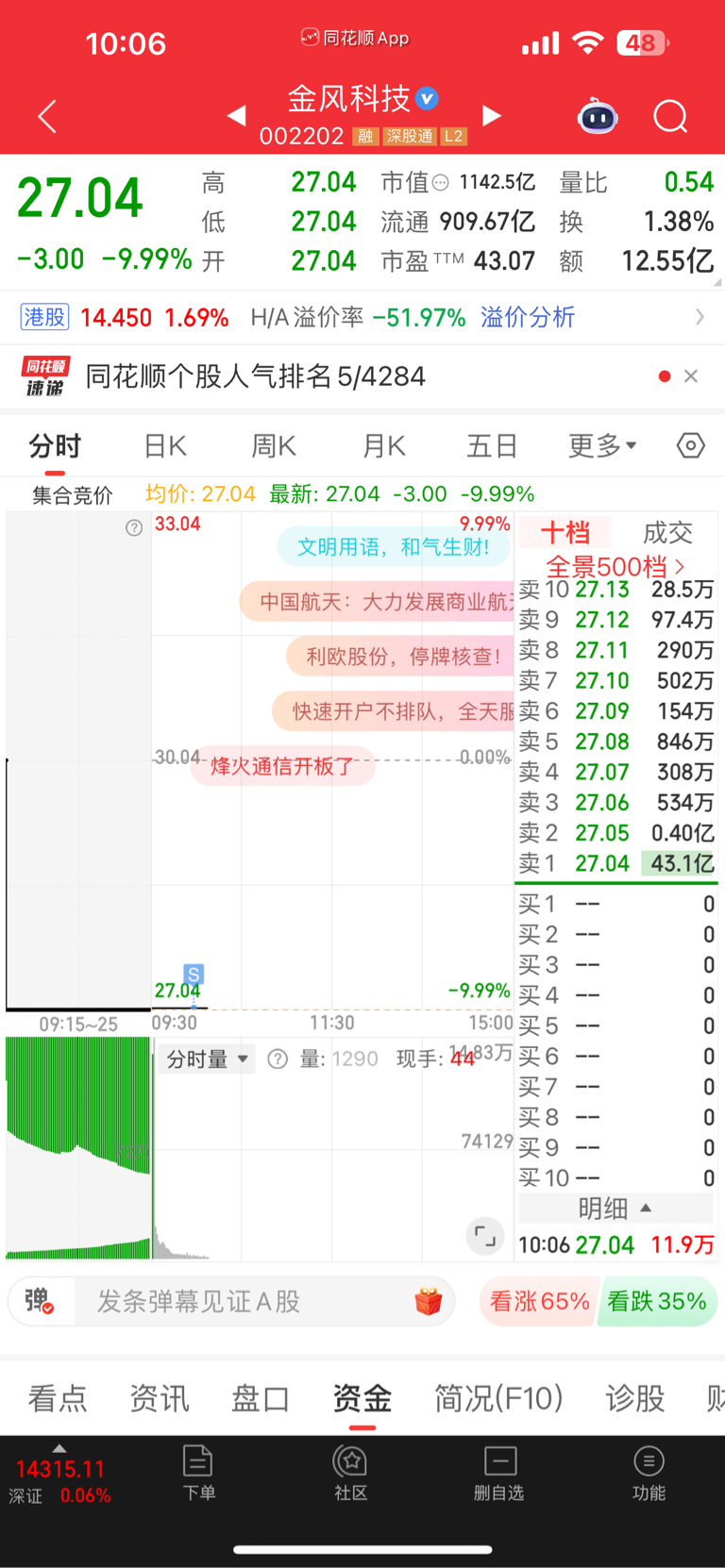Viewport: 725px width, 1568px height.
Task: Tap the help icon beside 分时量
Action: pos(278,1059)
